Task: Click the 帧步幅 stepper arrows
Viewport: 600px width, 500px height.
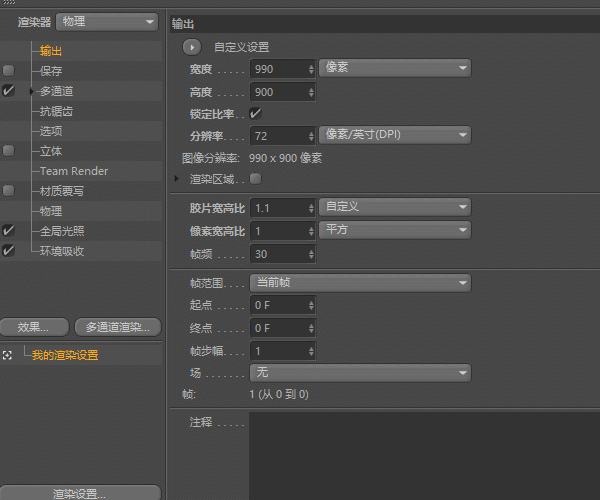Action: point(311,351)
